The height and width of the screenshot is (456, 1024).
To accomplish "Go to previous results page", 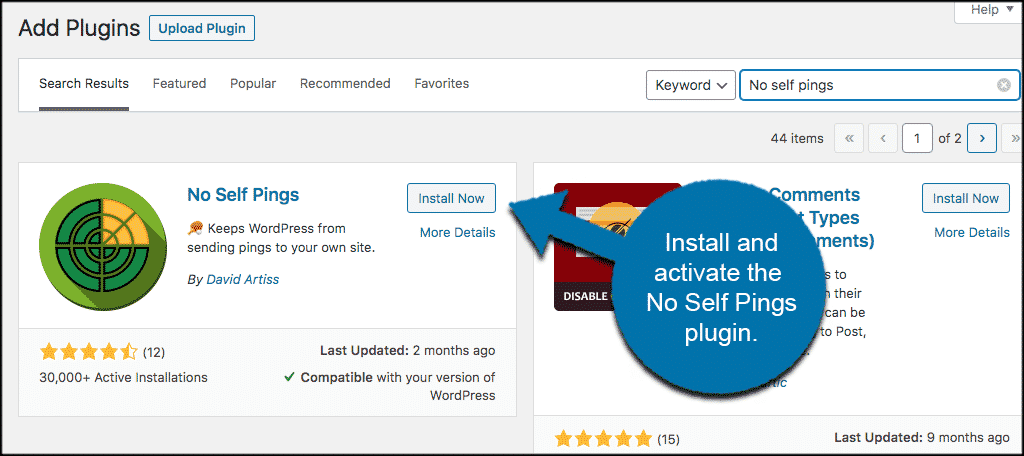I will click(x=883, y=139).
